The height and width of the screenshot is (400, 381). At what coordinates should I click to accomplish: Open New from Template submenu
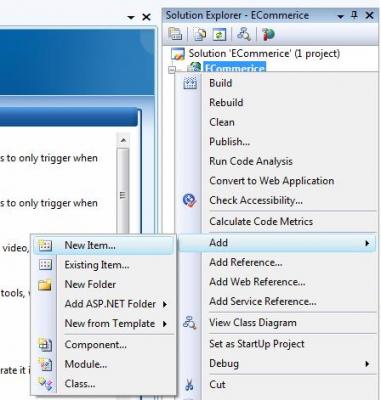[x=103, y=324]
